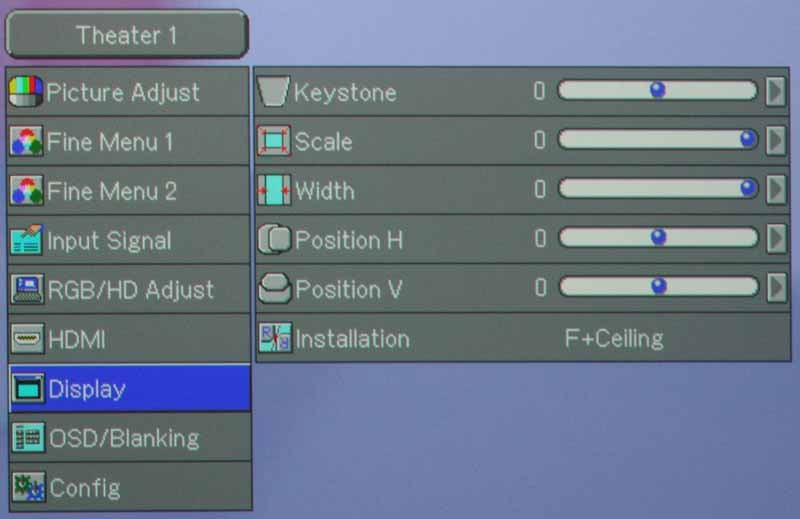Click the Position H icon
800x519 pixels.
pyautogui.click(x=274, y=240)
